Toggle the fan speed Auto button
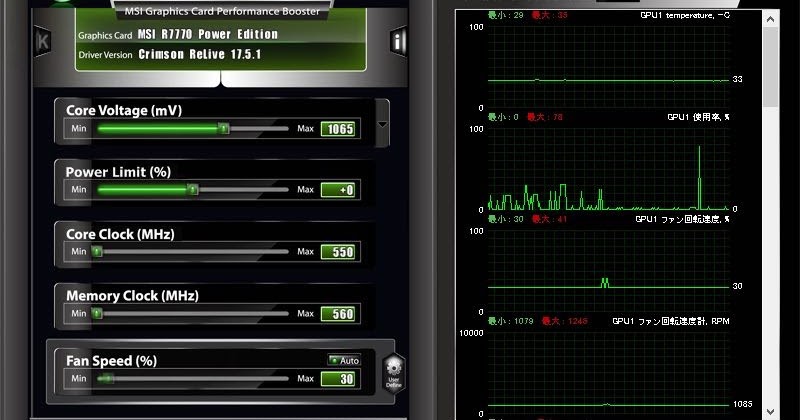 344,360
